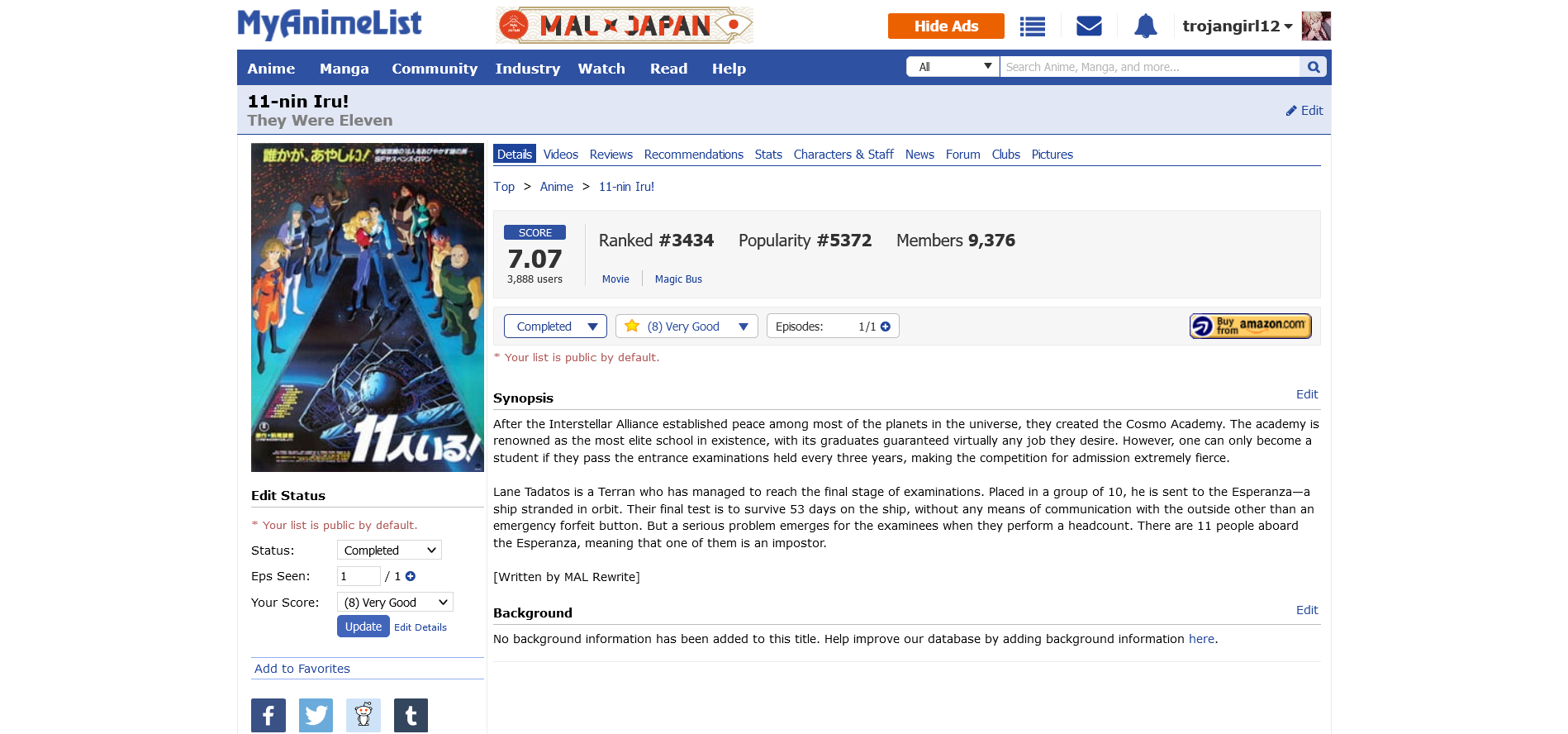The height and width of the screenshot is (734, 1568).
Task: Open my list icon in header
Action: pos(1032,26)
